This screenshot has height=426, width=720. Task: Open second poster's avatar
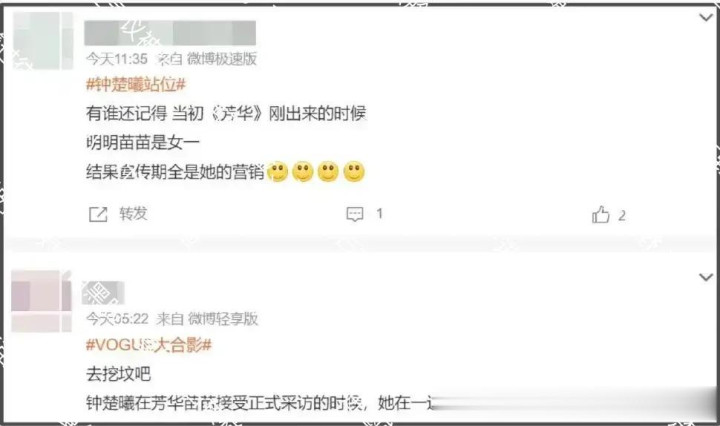pos(41,301)
